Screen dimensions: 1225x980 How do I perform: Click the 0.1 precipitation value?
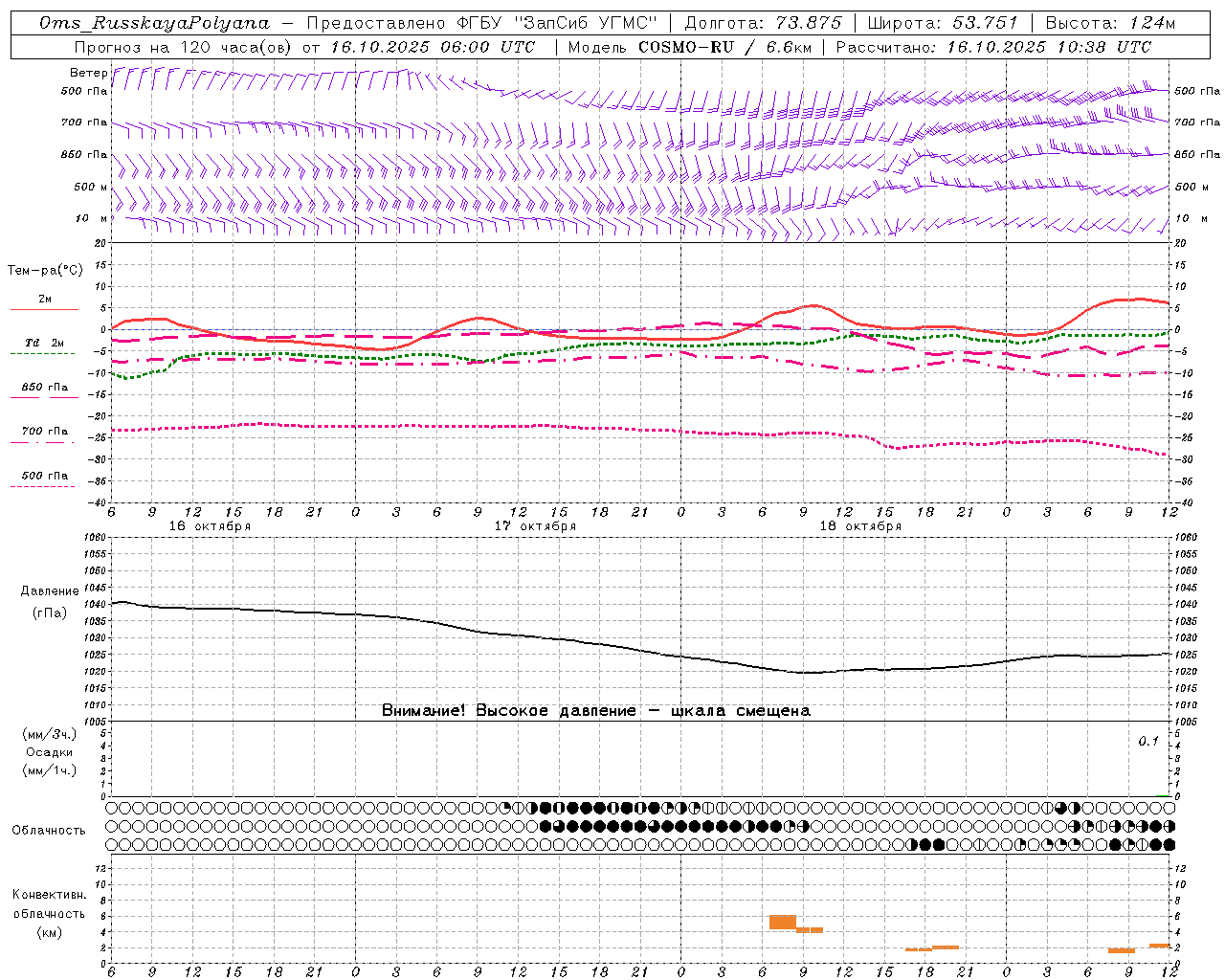1148,742
